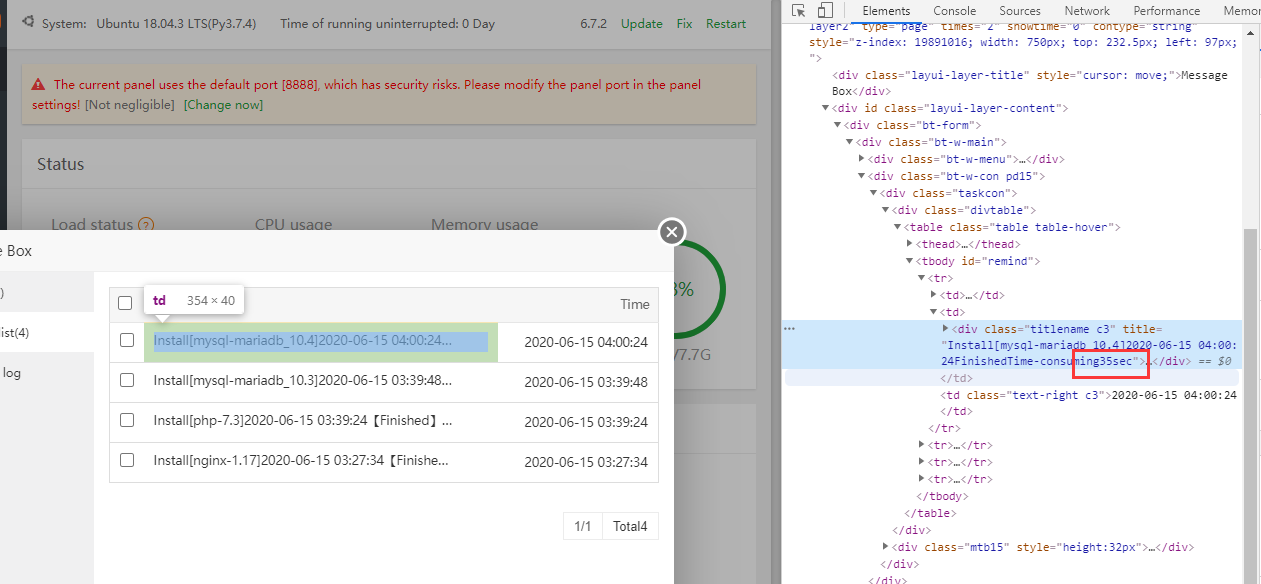Select the mysql-mariadb_10.3 install message row

pyautogui.click(x=302, y=381)
